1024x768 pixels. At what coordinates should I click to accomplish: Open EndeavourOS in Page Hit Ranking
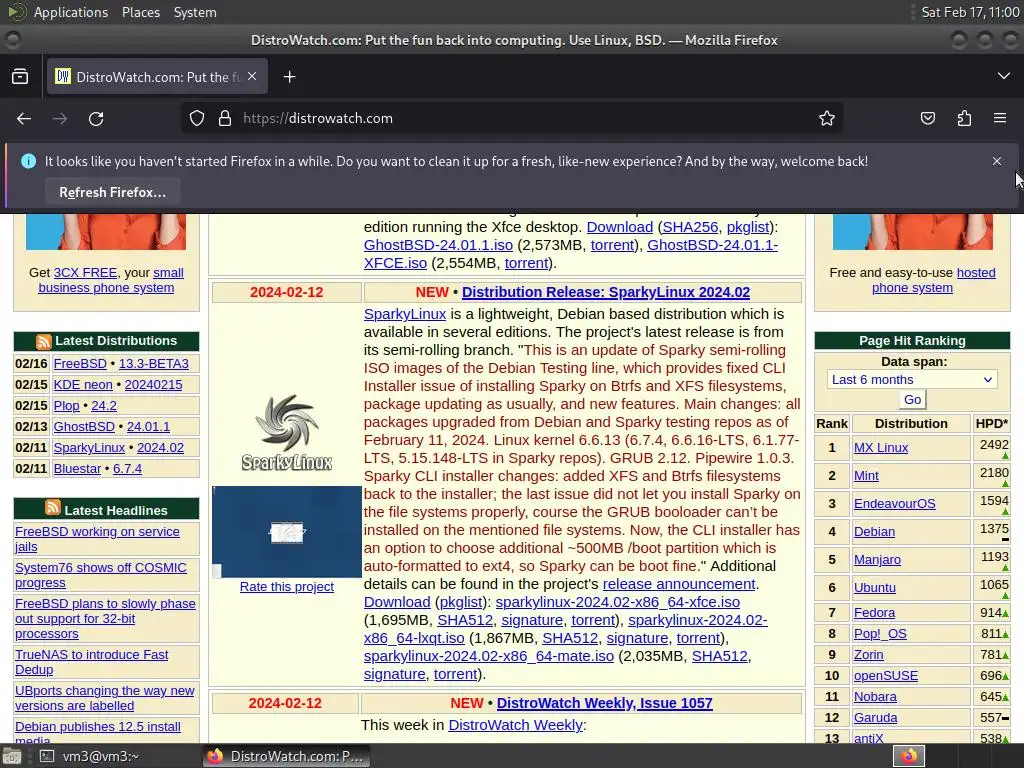894,504
